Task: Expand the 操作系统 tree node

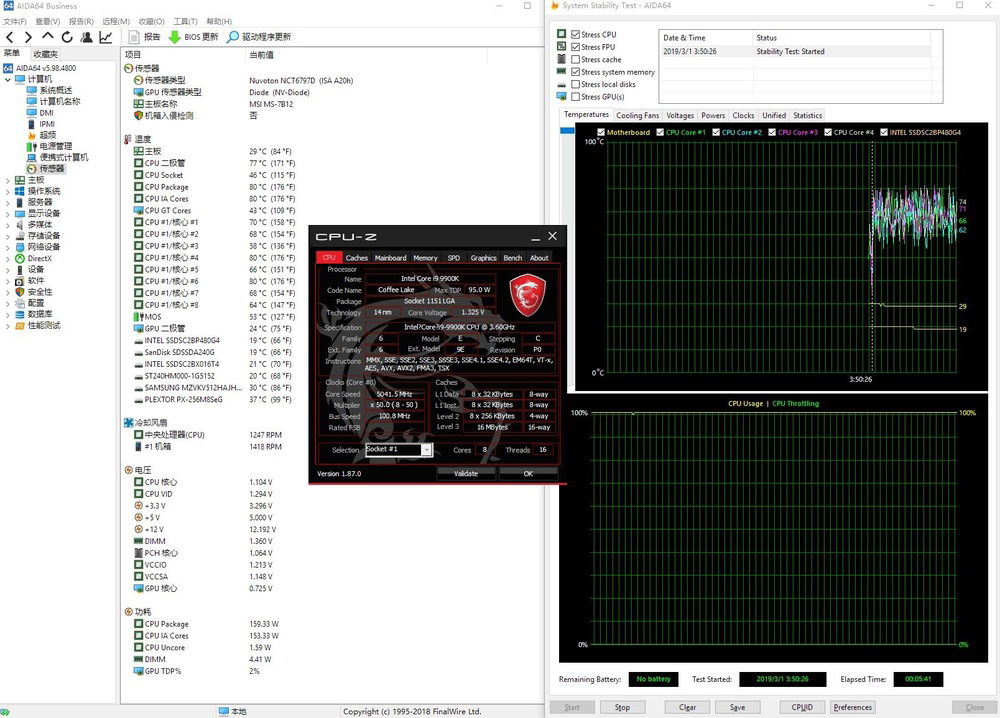Action: tap(8, 191)
